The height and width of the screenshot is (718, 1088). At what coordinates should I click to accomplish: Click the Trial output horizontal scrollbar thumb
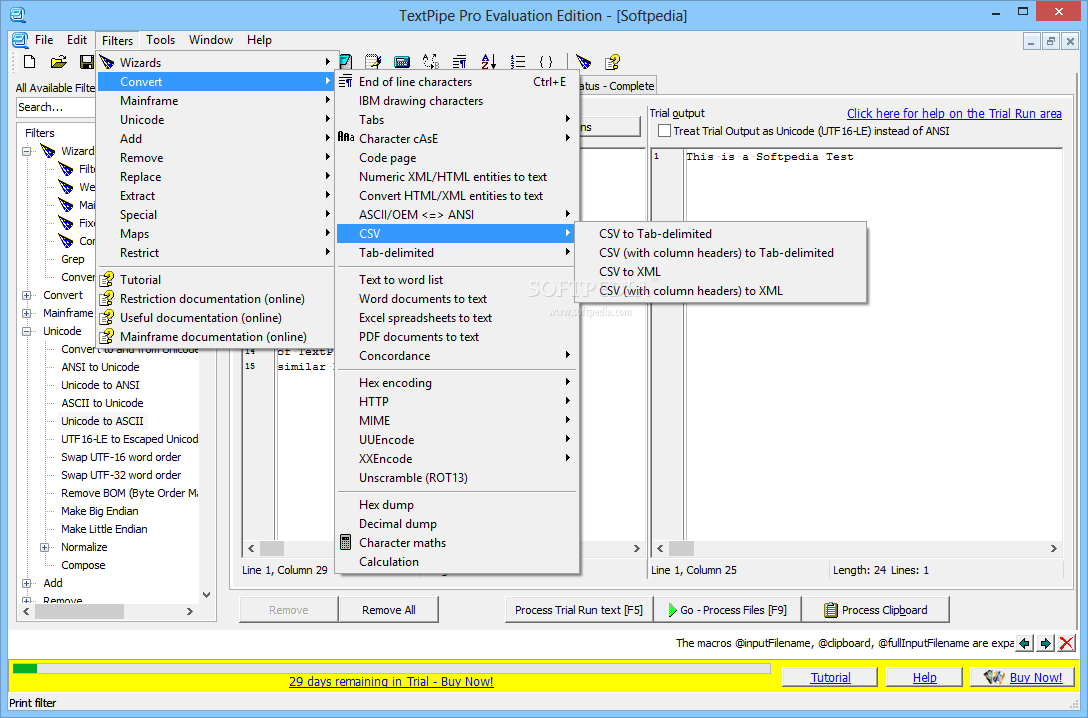click(681, 548)
